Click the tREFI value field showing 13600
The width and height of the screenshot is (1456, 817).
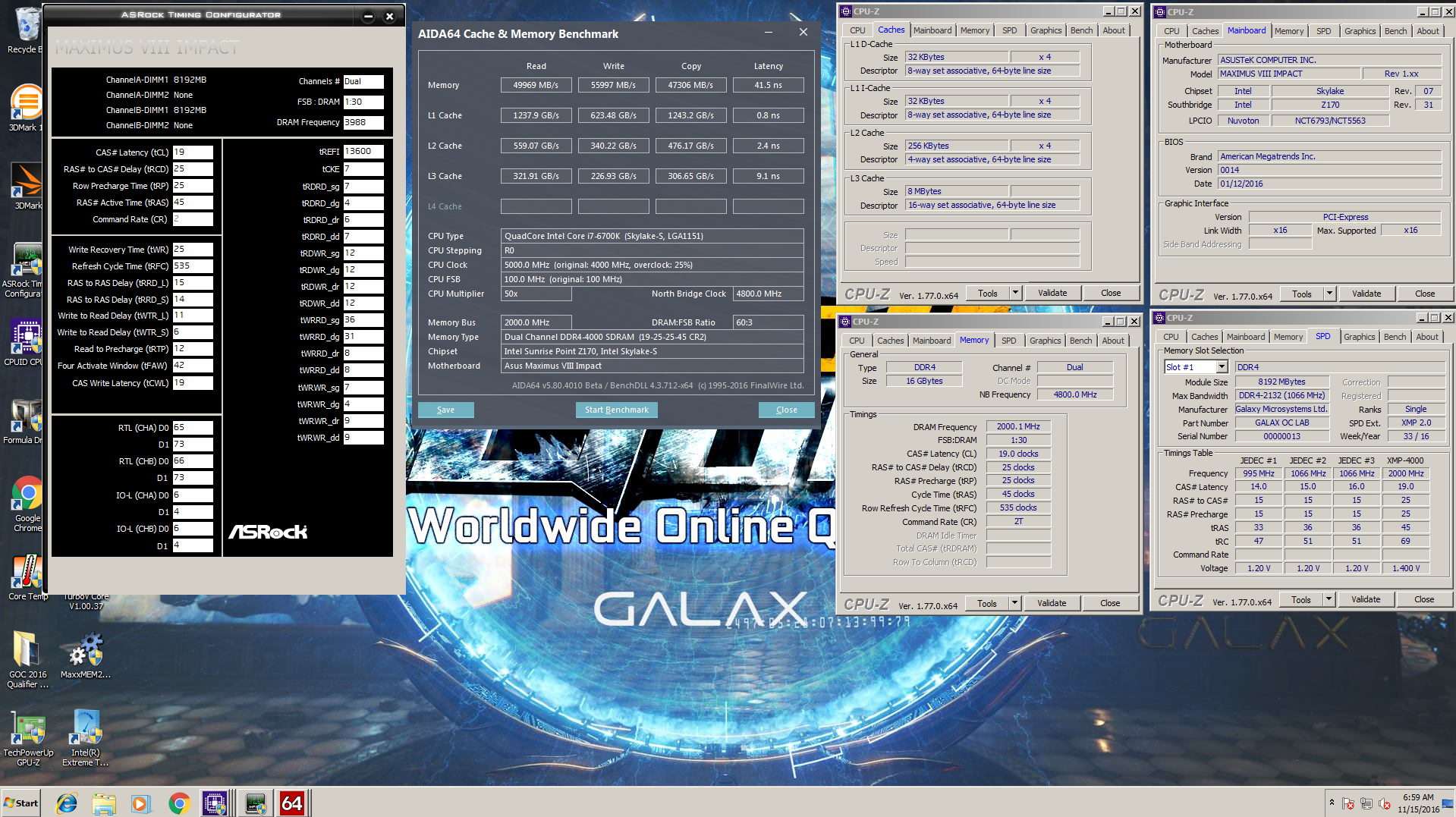click(363, 152)
